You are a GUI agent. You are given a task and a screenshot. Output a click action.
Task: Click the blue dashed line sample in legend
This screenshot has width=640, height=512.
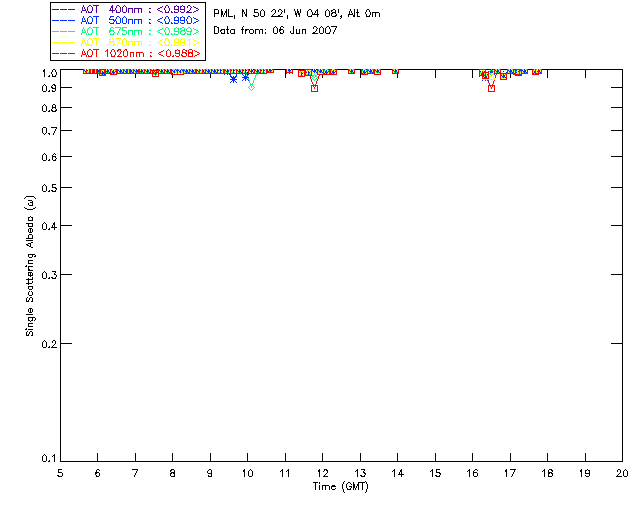tap(64, 20)
